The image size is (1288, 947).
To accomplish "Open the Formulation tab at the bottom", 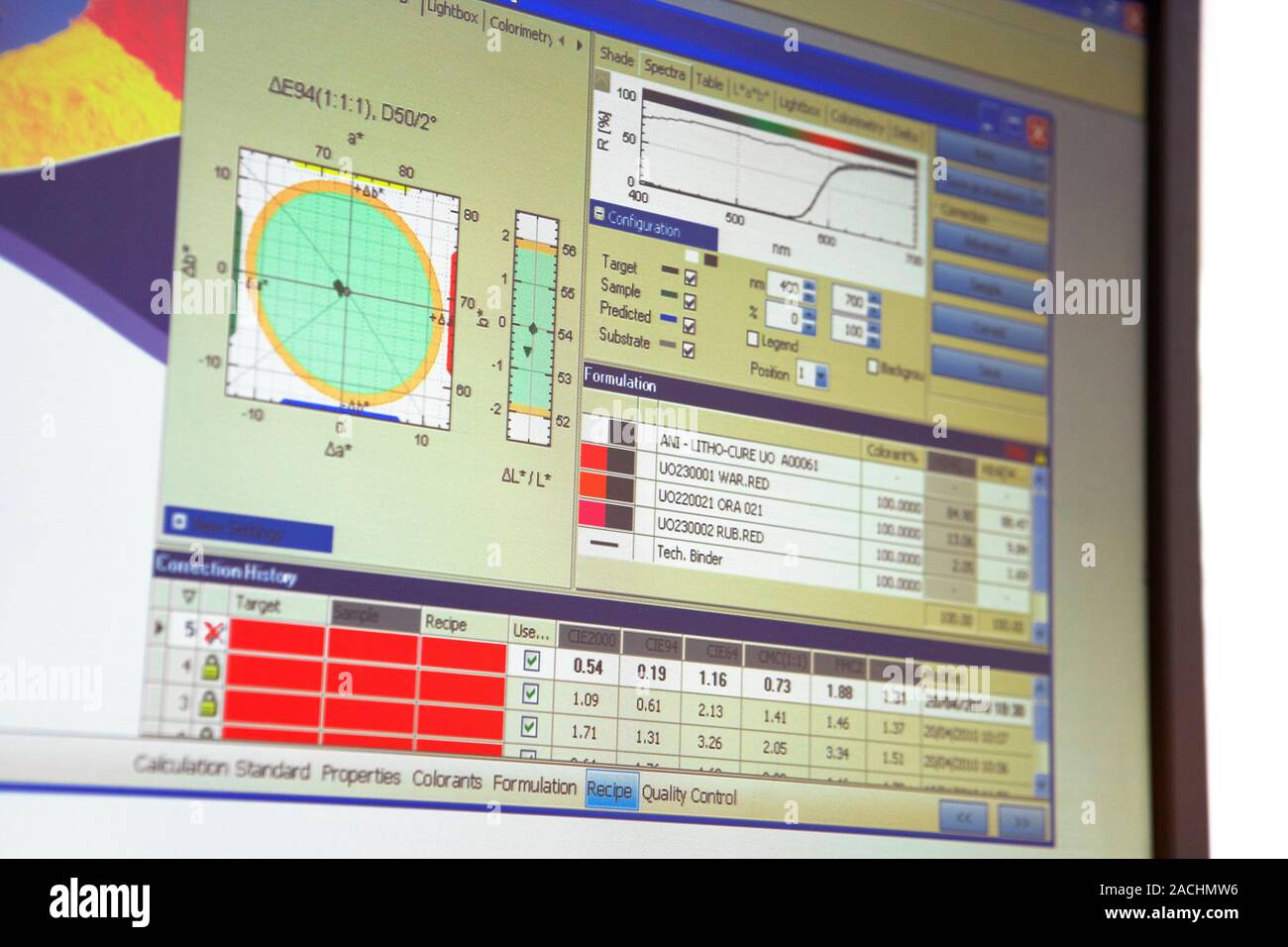I will 534,786.
